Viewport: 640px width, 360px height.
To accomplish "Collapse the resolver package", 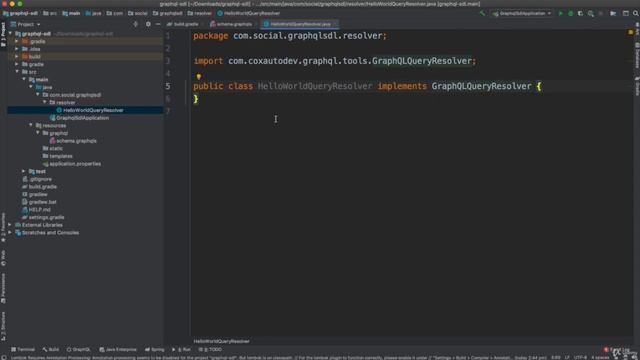I will pos(44,102).
